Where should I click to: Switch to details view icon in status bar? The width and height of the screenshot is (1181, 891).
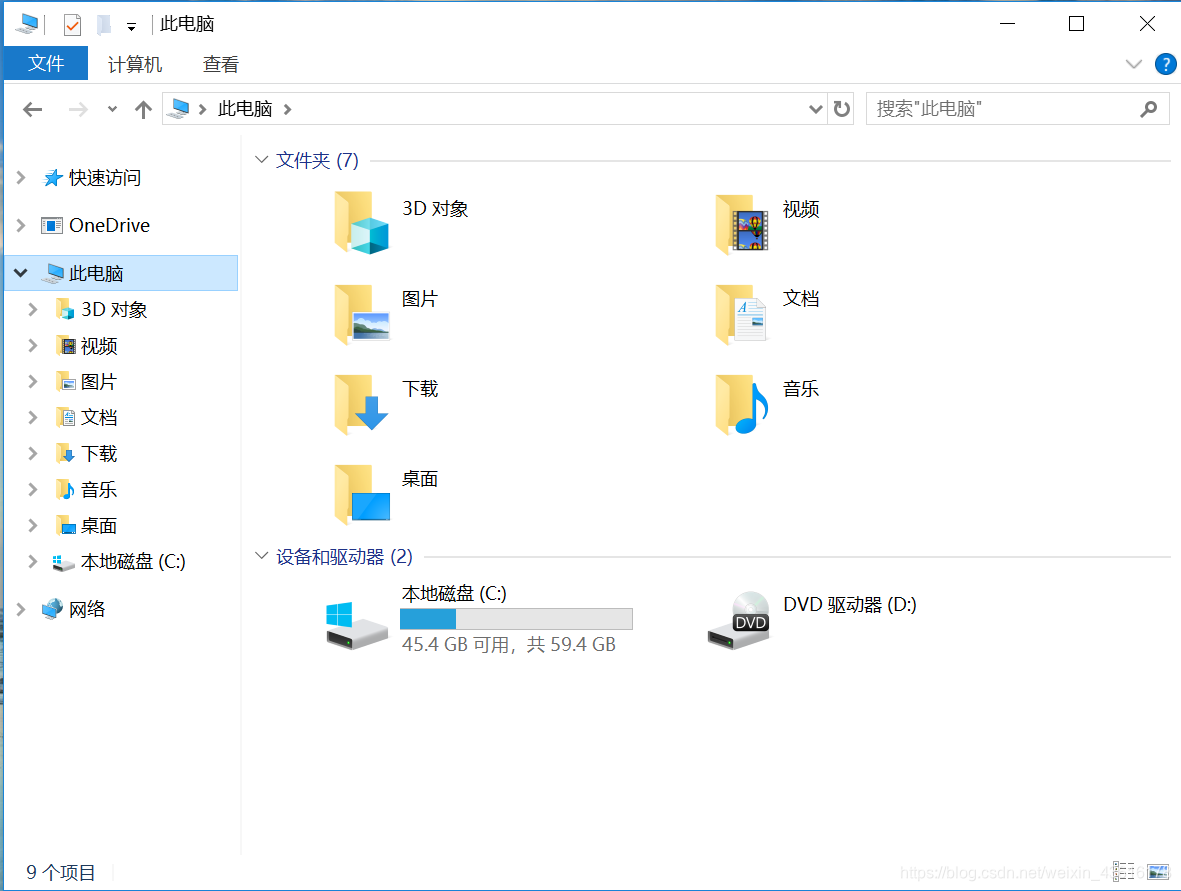[x=1124, y=871]
